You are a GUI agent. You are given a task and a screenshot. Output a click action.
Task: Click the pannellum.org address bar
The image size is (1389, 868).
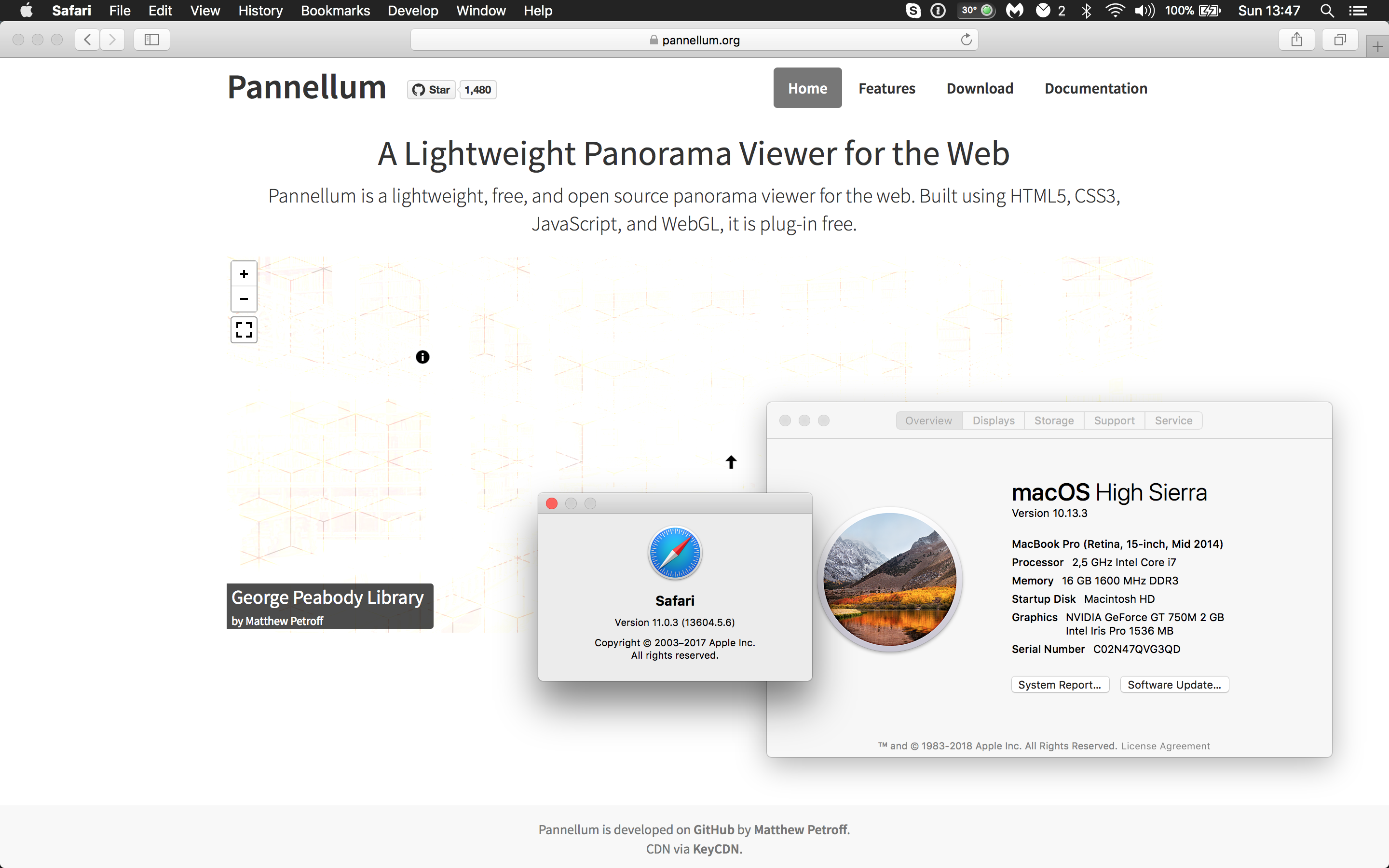click(694, 40)
